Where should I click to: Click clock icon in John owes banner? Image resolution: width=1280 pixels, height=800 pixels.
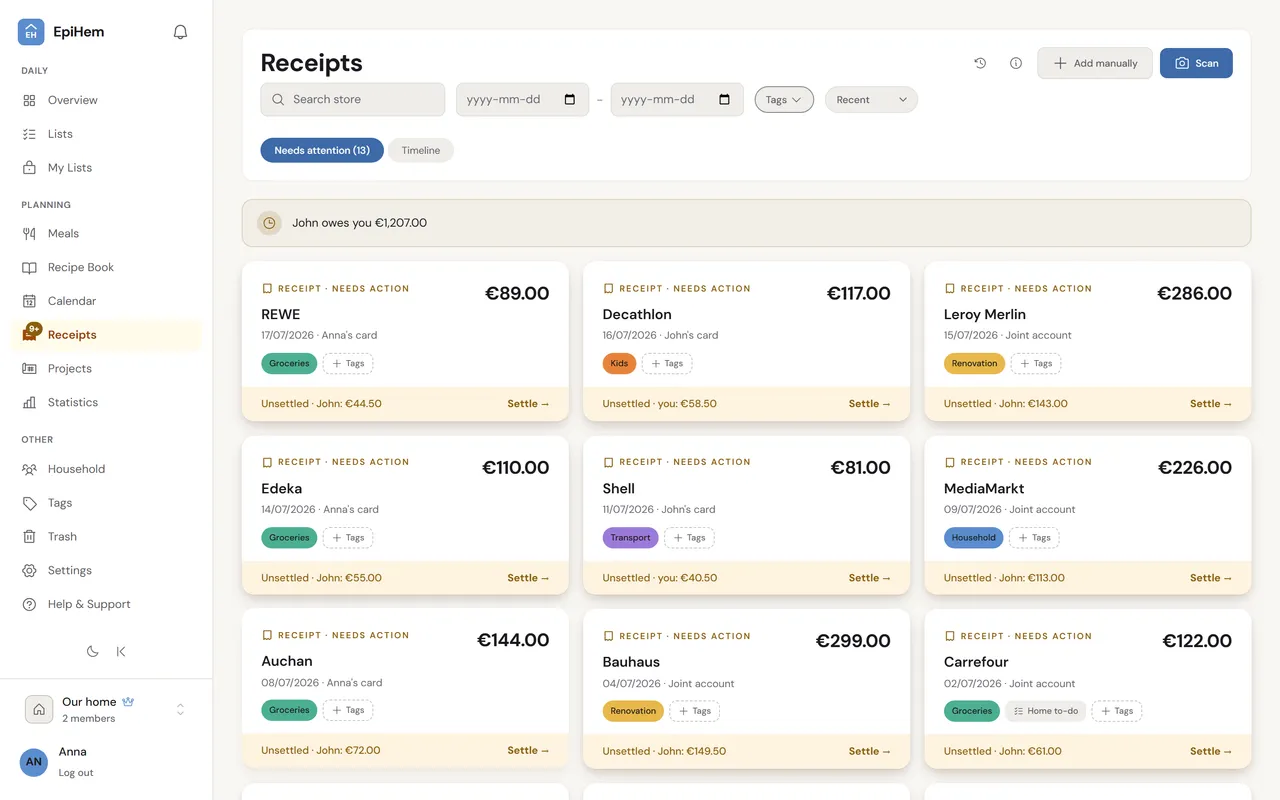269,223
